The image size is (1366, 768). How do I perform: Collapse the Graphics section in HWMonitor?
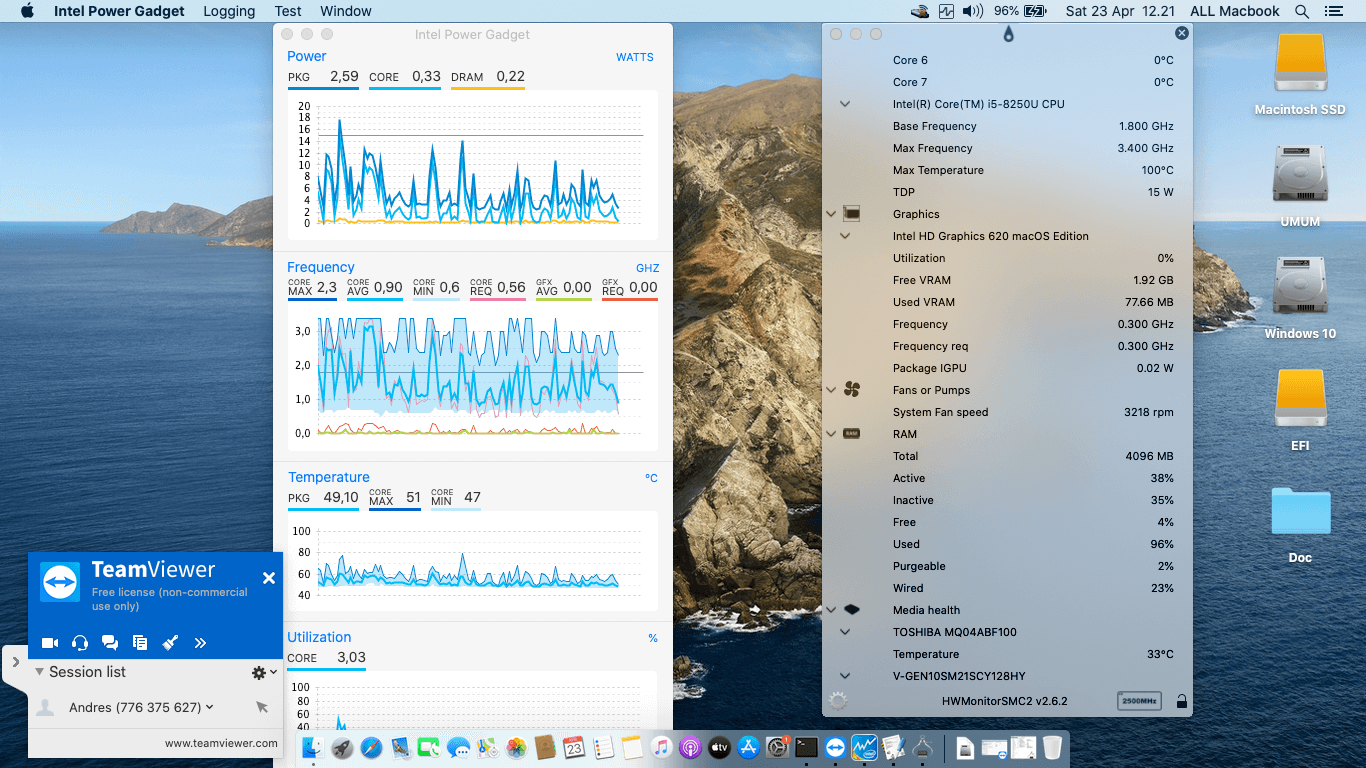(x=831, y=213)
